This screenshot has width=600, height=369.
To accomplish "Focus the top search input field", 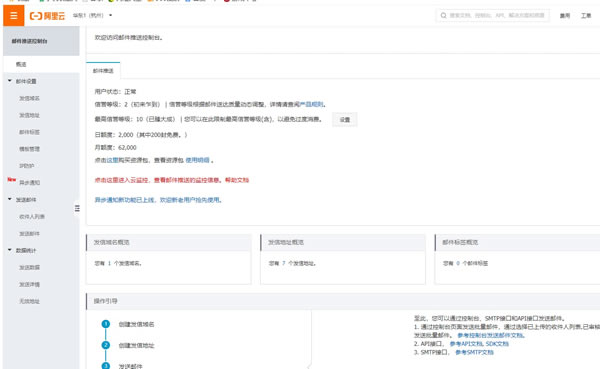I will (492, 16).
